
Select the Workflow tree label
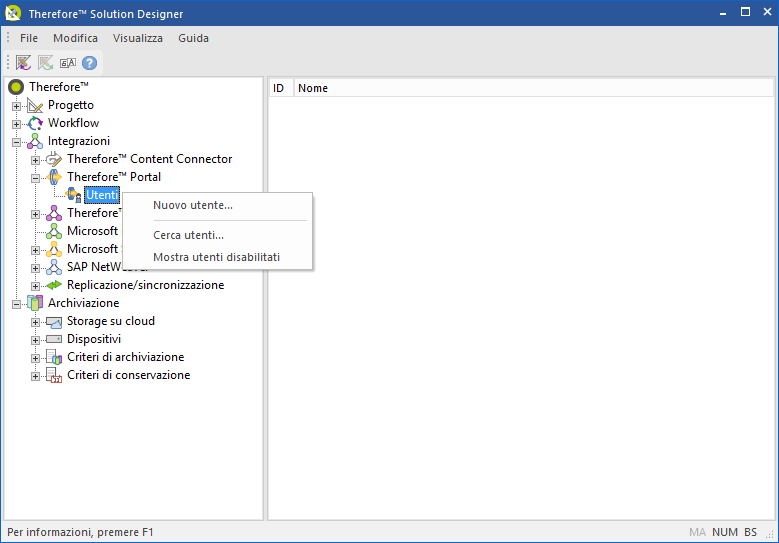click(x=74, y=123)
